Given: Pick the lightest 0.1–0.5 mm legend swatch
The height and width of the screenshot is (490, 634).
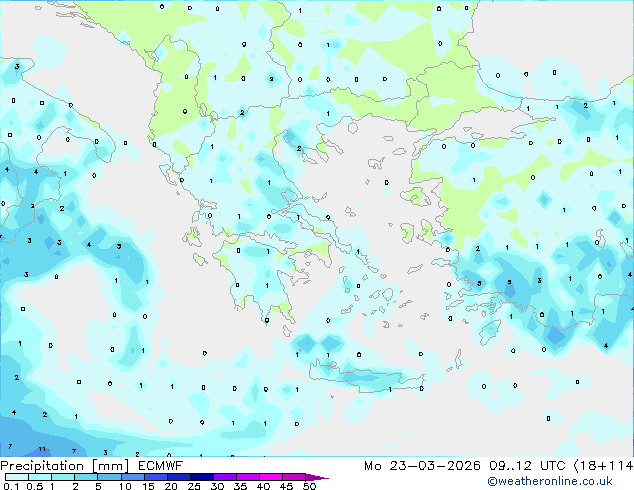Looking at the screenshot, I should [17, 477].
